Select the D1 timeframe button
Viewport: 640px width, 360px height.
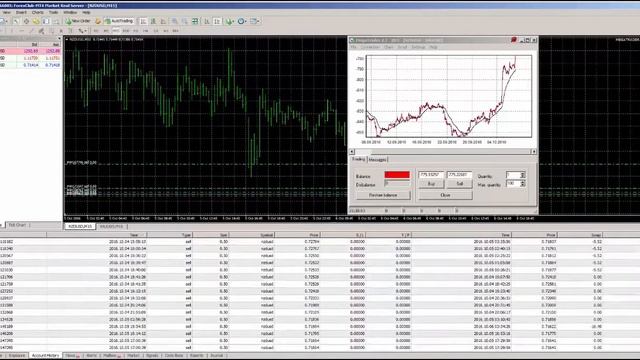coord(156,31)
